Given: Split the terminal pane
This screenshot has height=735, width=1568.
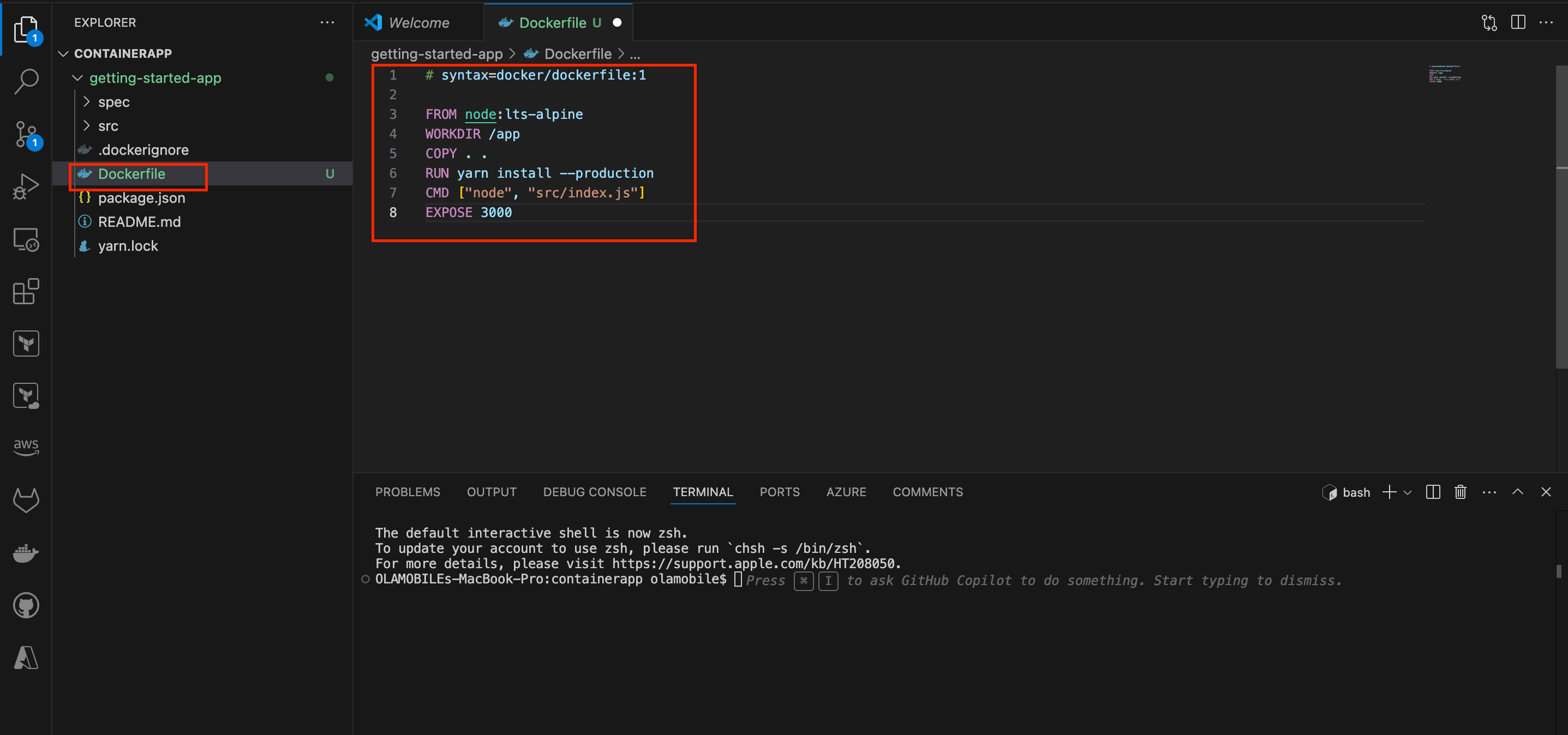Looking at the screenshot, I should tap(1433, 492).
